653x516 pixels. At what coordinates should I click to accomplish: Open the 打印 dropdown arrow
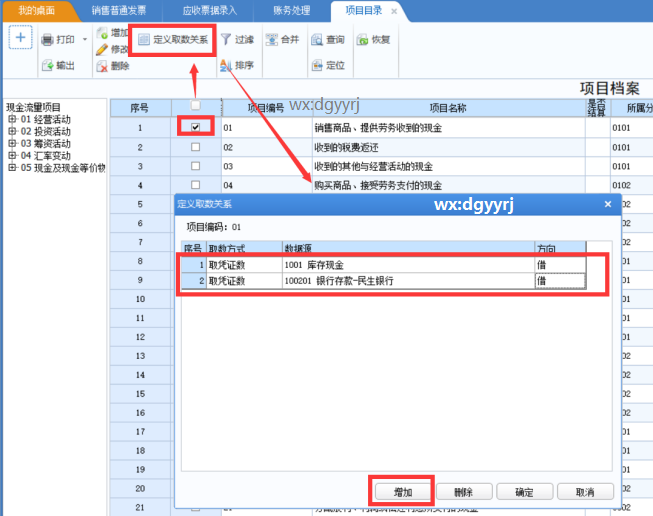pyautogui.click(x=85, y=40)
